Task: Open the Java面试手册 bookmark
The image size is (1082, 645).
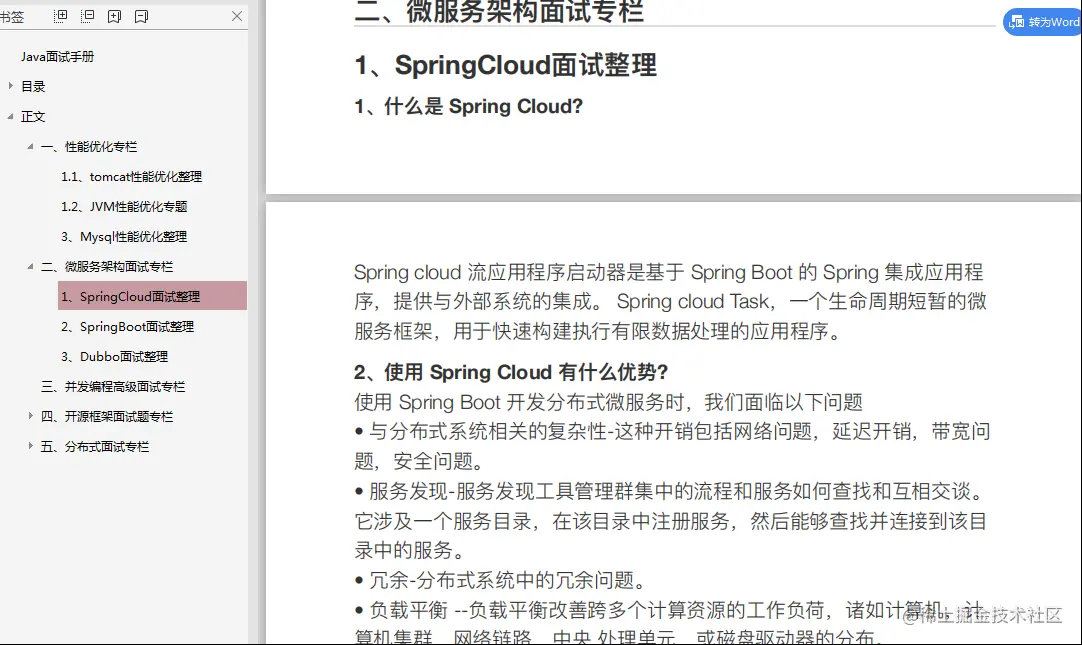Action: 57,57
